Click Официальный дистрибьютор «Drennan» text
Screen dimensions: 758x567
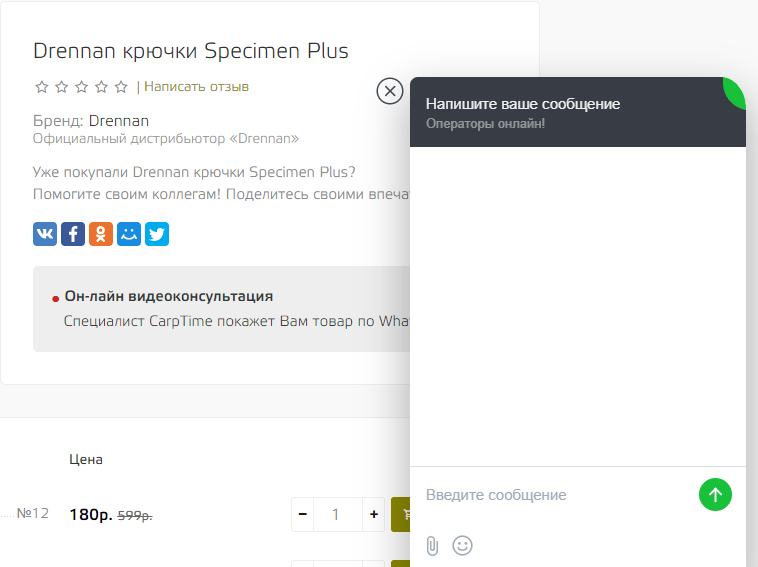[x=166, y=139]
